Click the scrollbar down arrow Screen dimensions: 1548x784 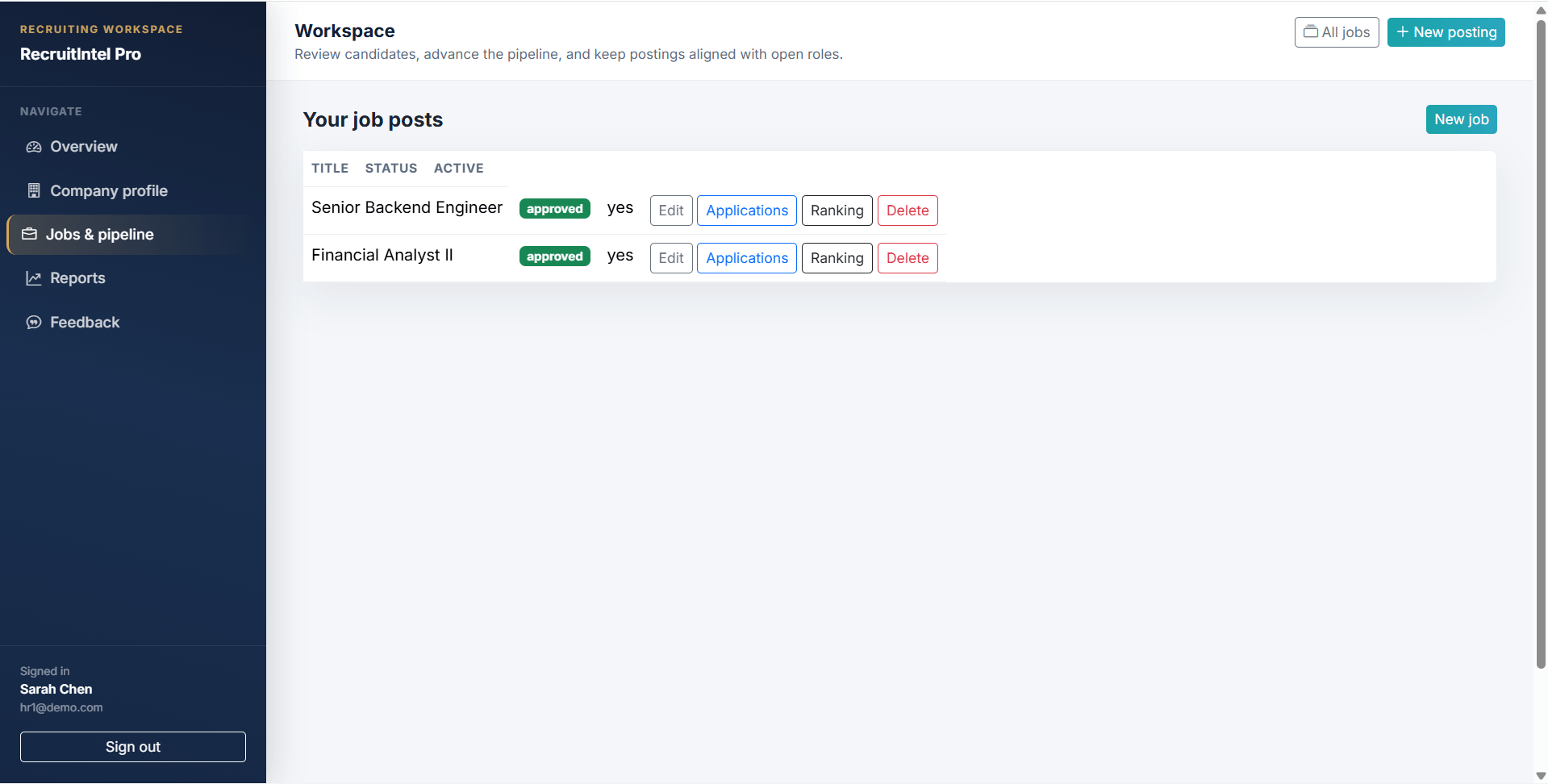(x=1541, y=776)
